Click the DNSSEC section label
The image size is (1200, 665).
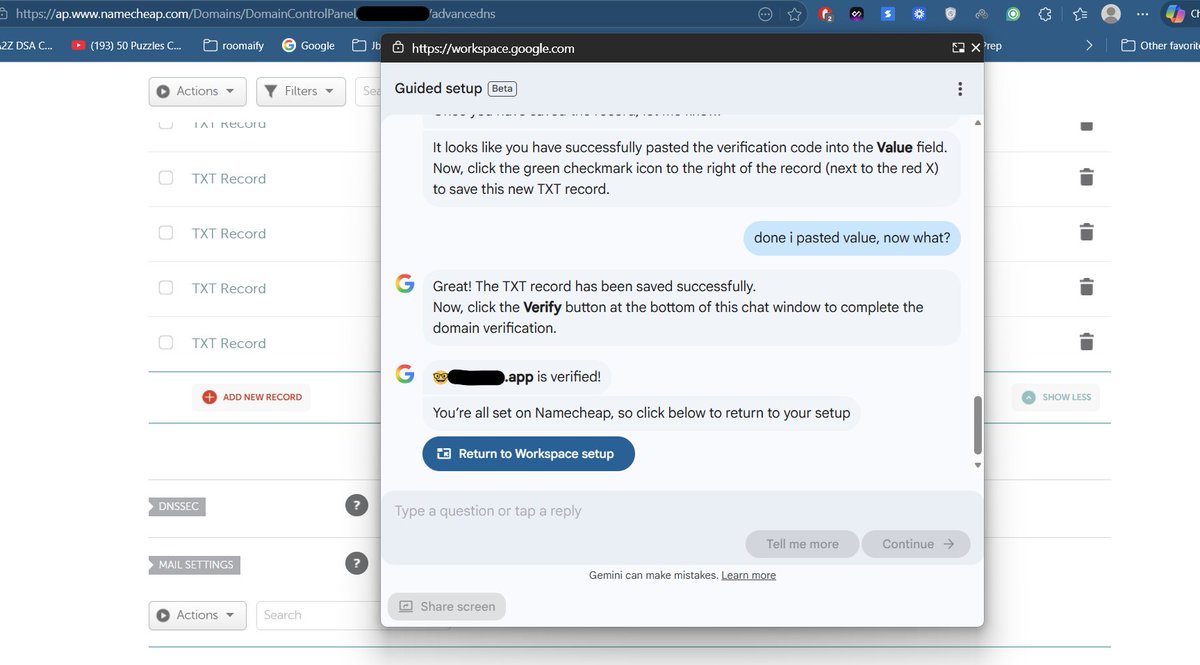[x=178, y=506]
